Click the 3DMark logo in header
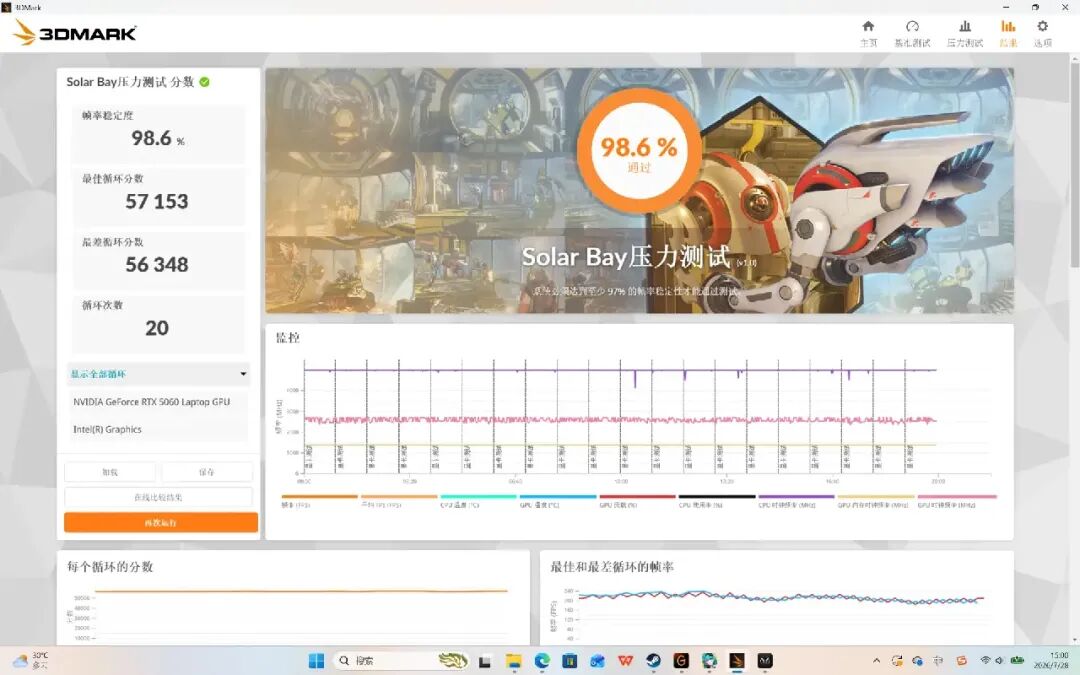The height and width of the screenshot is (675, 1080). (x=74, y=32)
